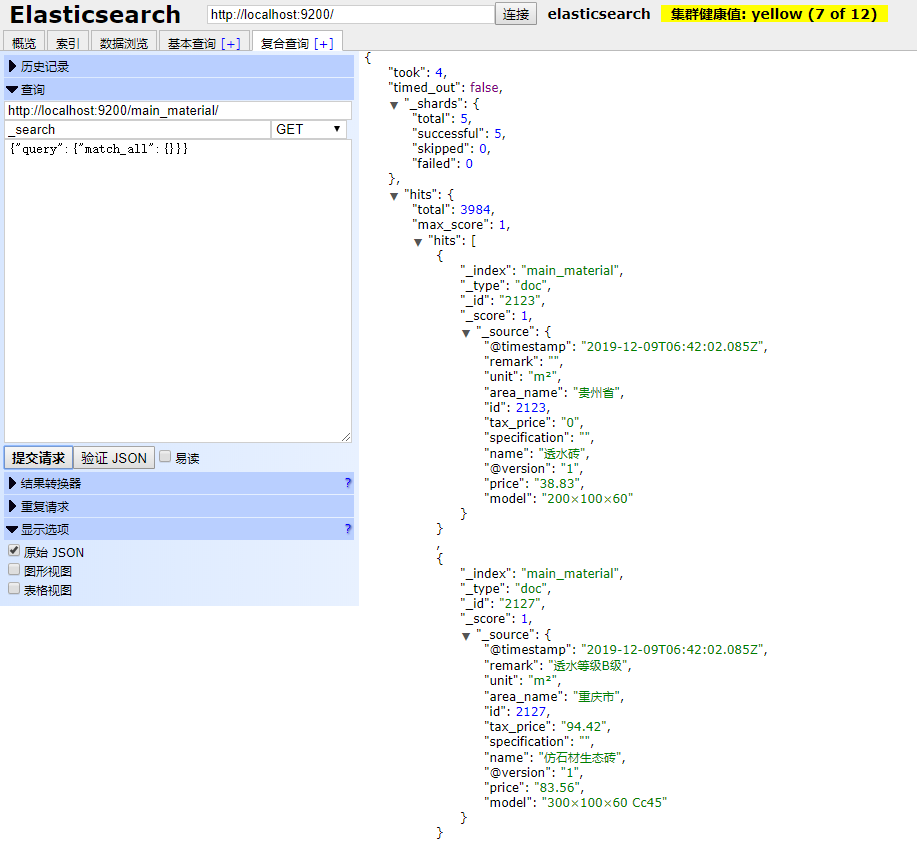Focus the http://localhost:9200/ connection URL field

[351, 14]
